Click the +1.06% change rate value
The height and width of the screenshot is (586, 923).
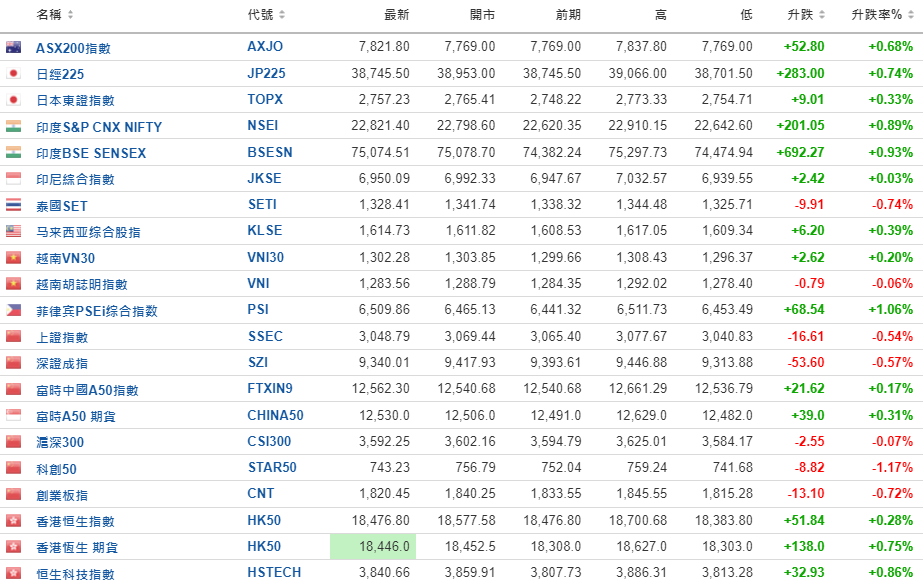[x=891, y=309]
